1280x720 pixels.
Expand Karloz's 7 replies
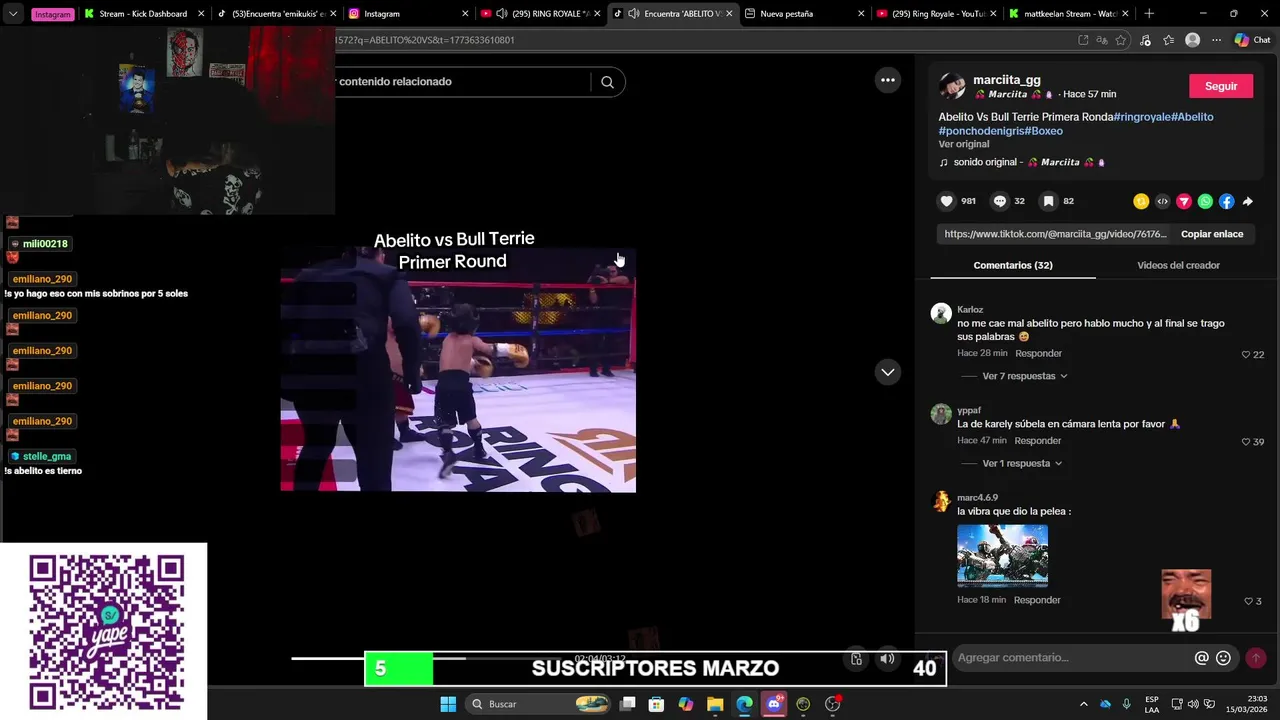[1025, 376]
